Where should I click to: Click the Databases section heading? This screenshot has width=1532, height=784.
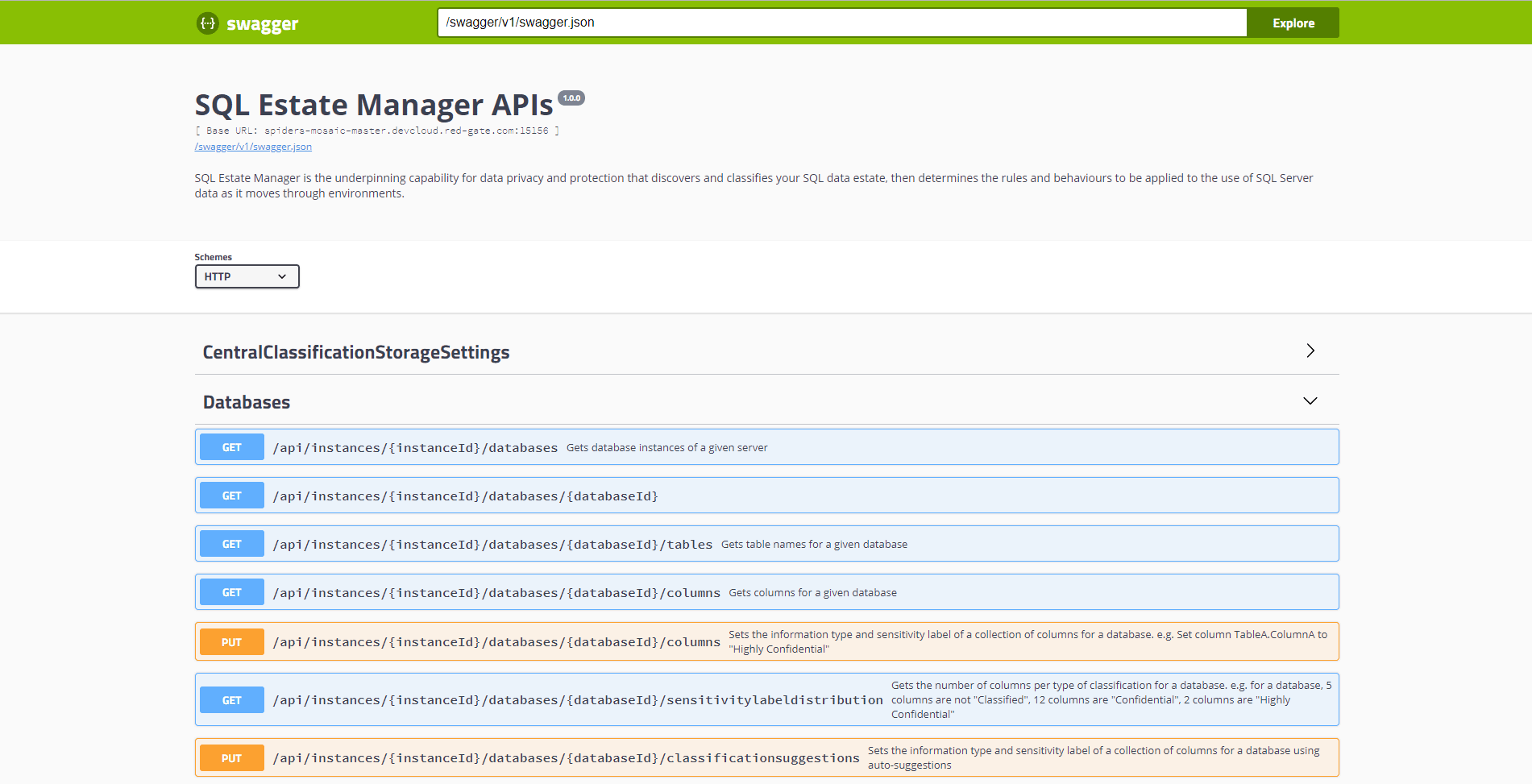pyautogui.click(x=247, y=402)
